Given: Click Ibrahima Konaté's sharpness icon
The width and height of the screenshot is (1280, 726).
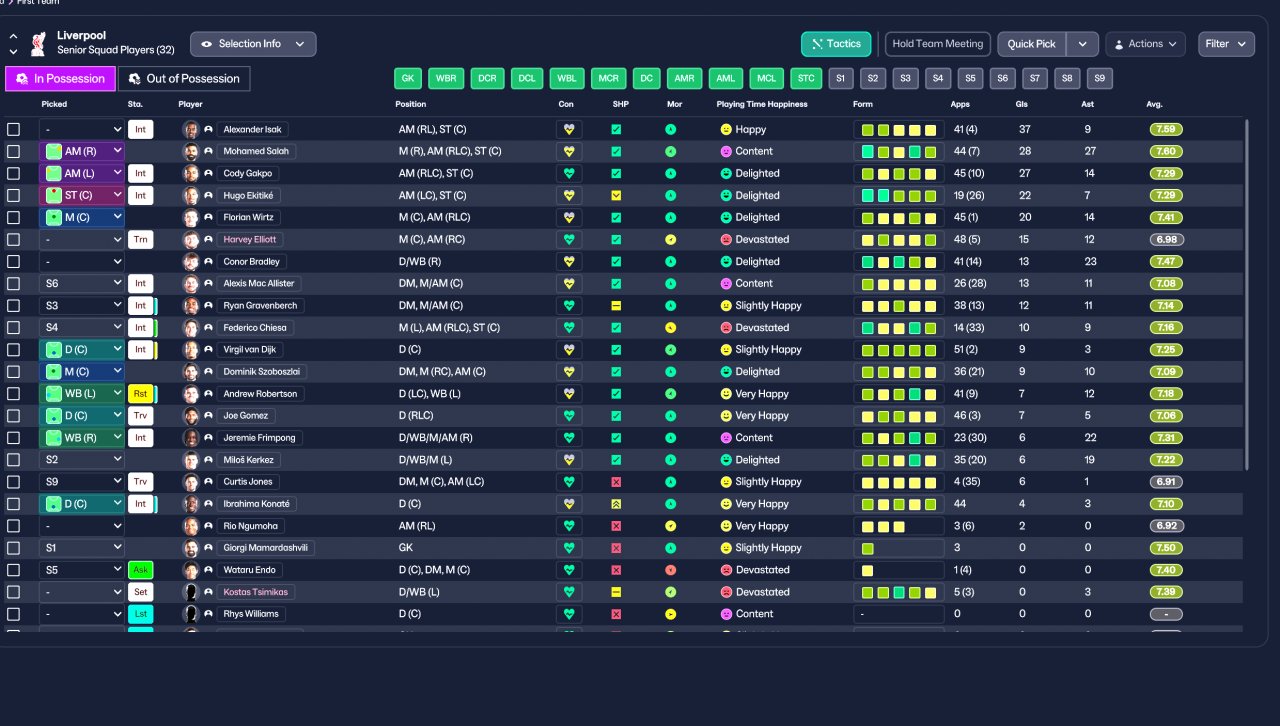Looking at the screenshot, I should click(x=616, y=503).
